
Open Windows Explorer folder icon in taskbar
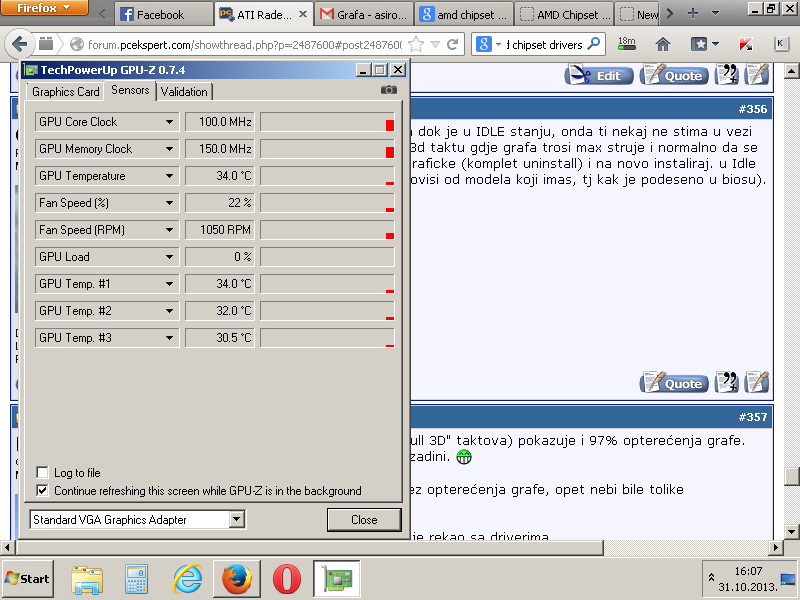pyautogui.click(x=87, y=578)
